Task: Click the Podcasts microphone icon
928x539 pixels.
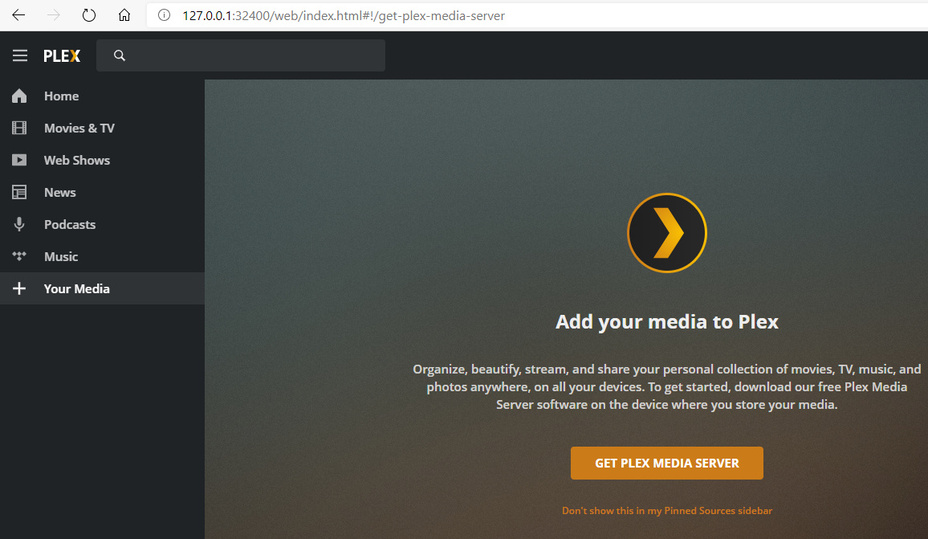Action: [20, 224]
